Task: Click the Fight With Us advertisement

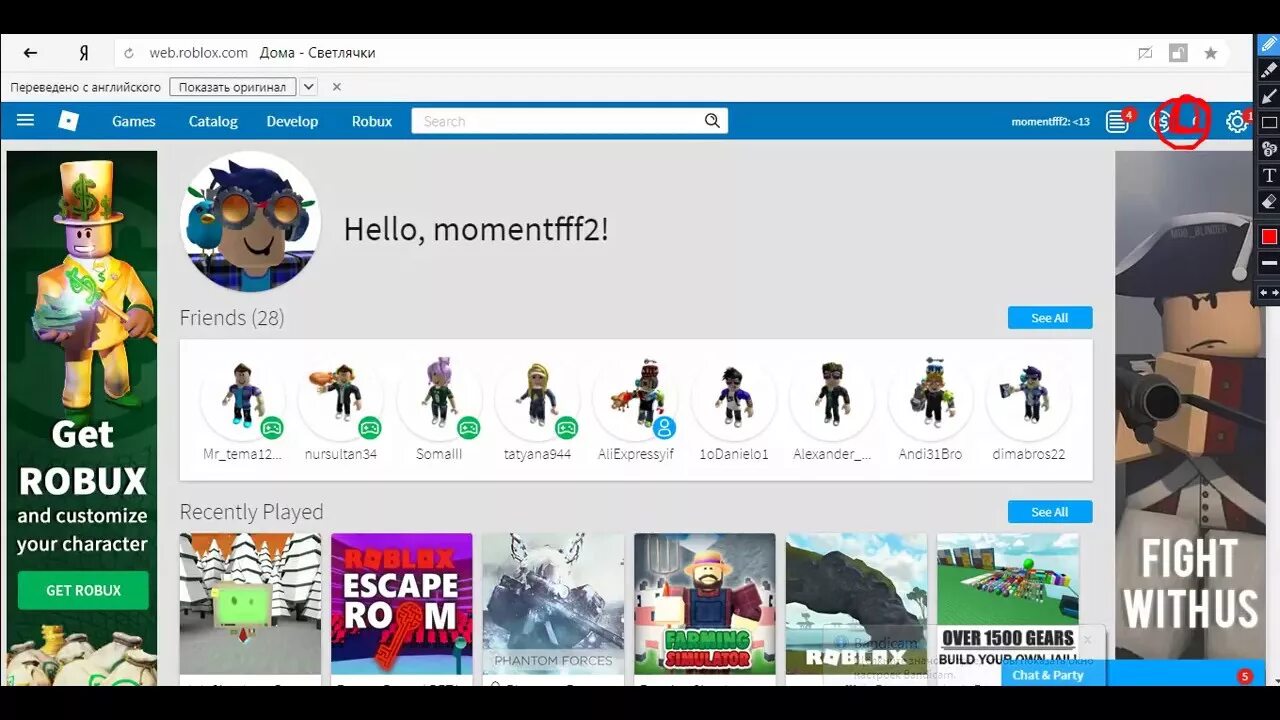Action: pos(1183,405)
